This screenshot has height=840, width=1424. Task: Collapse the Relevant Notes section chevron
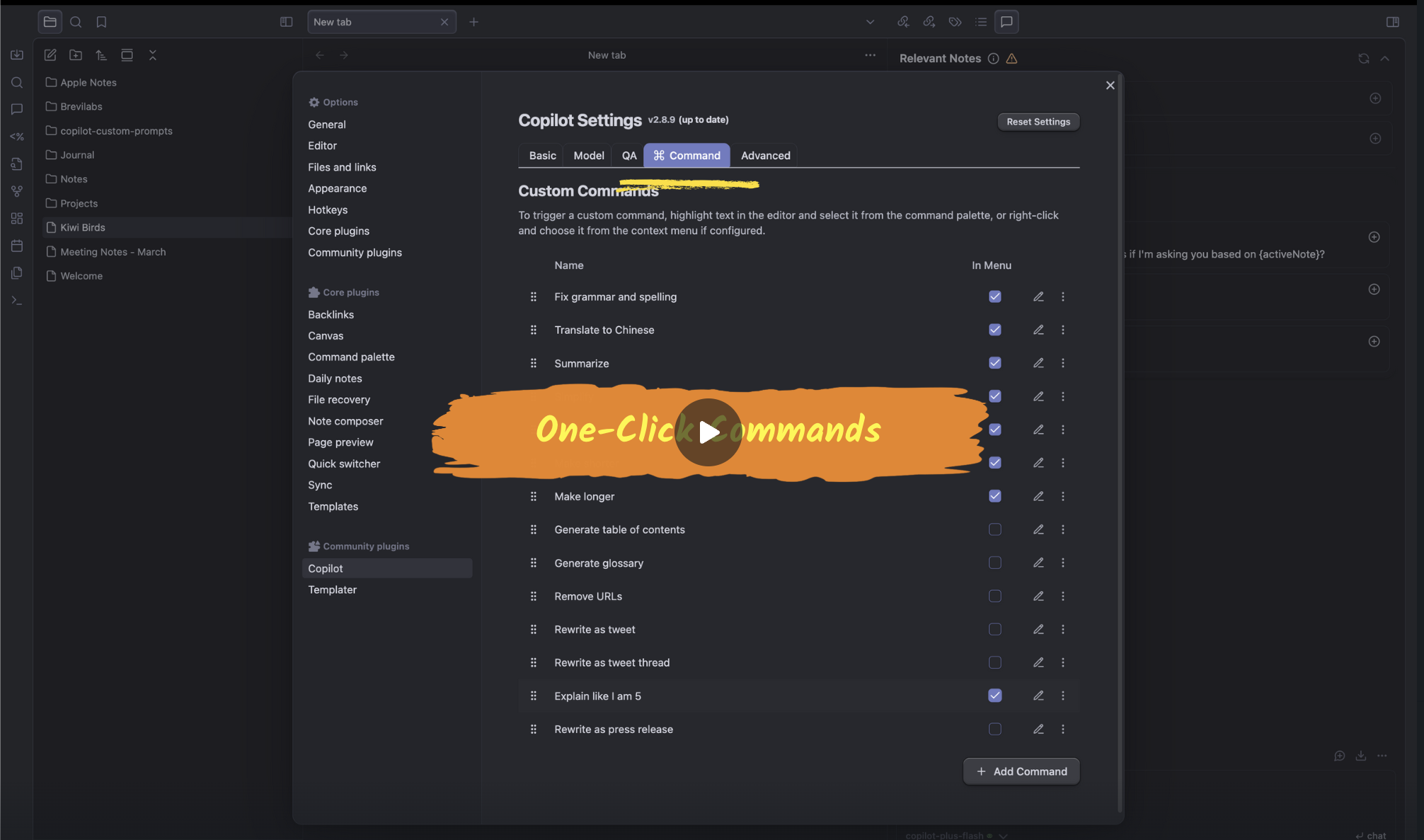[1384, 59]
